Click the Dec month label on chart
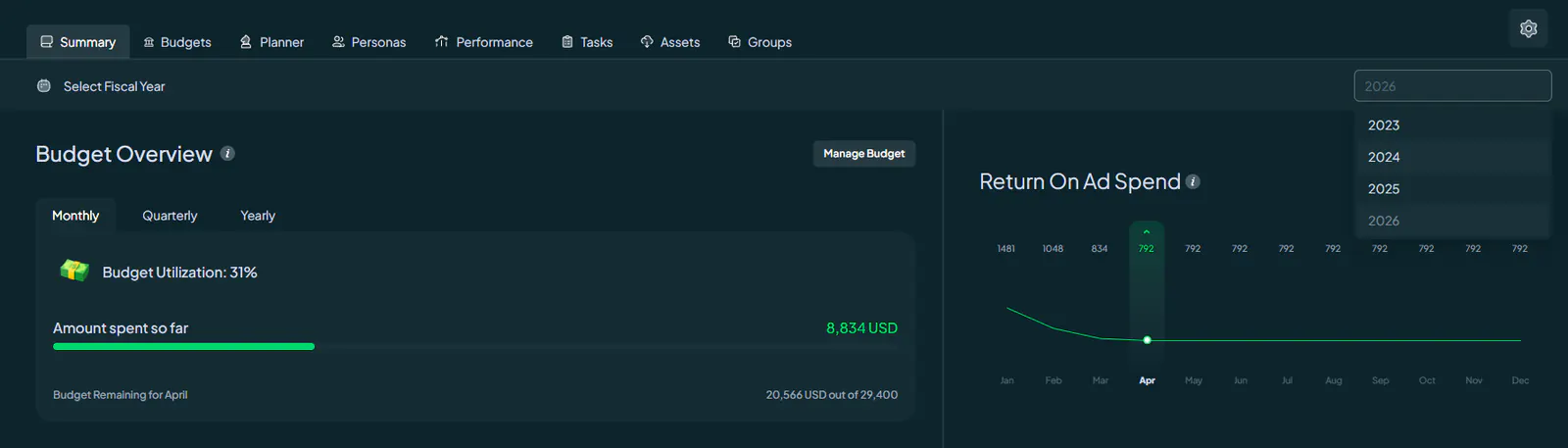Screen dimensions: 1568x448 tap(1520, 380)
